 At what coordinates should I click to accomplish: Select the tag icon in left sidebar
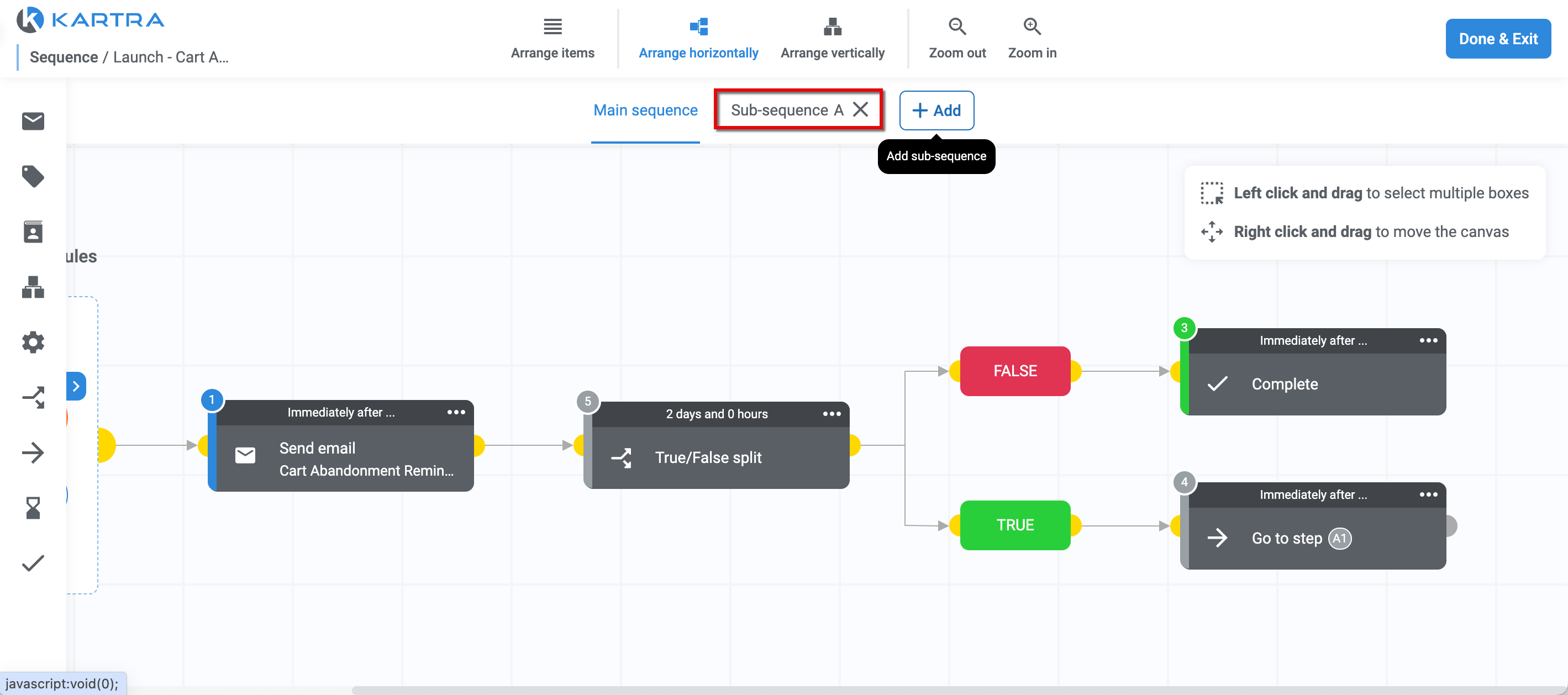point(33,176)
